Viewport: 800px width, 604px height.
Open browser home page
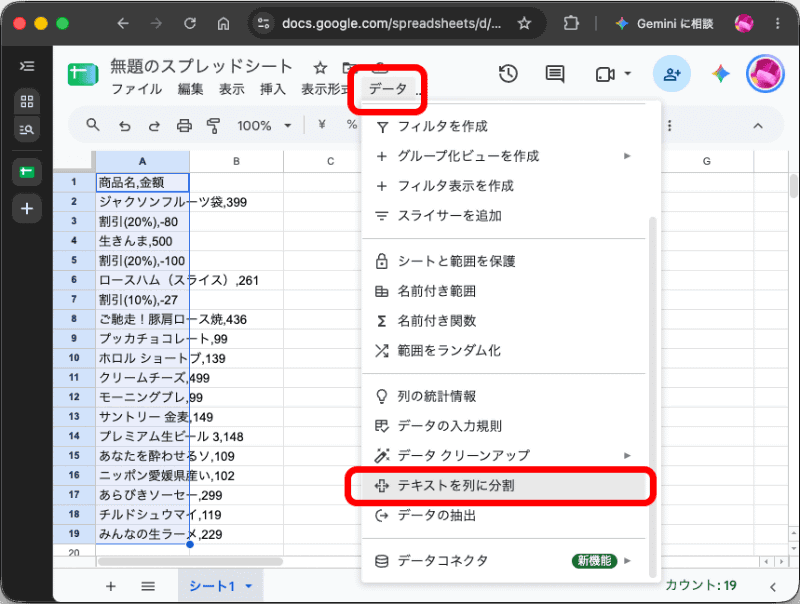[x=223, y=23]
